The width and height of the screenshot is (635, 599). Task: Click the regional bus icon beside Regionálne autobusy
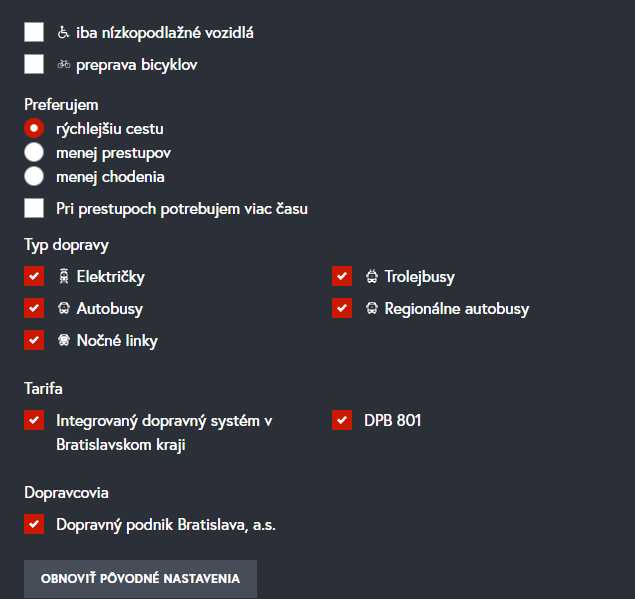coord(372,309)
